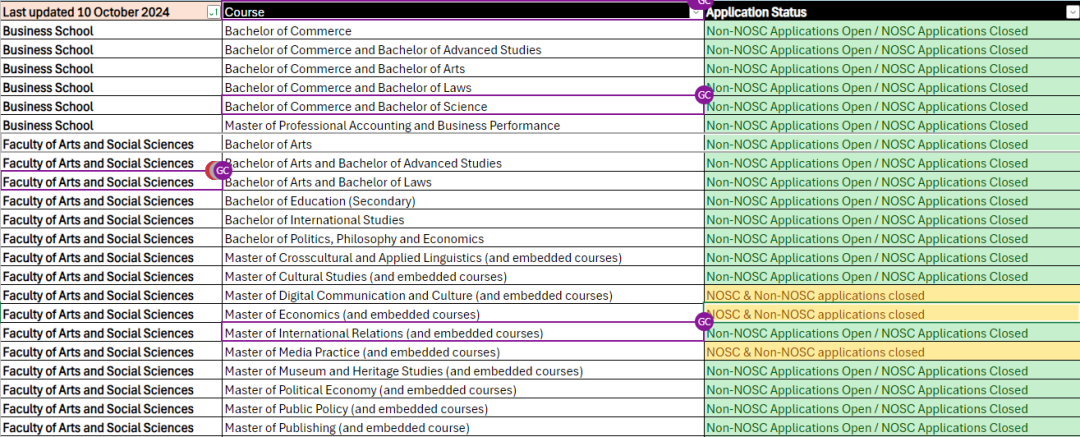The width and height of the screenshot is (1080, 437).
Task: Click the GC collaborator badge beside 'Master of International Relations'
Action: coord(704,322)
